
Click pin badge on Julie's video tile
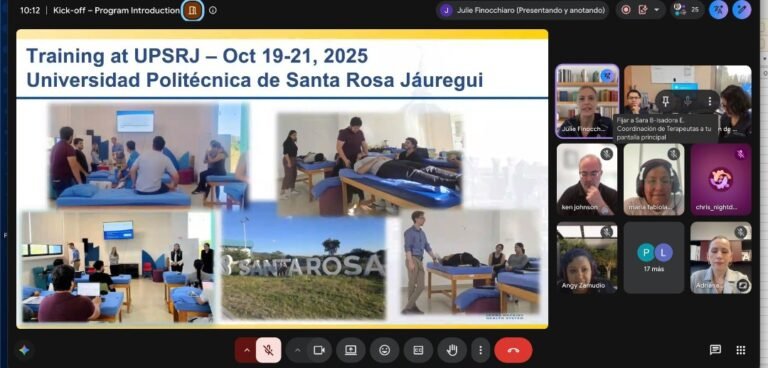pos(608,75)
